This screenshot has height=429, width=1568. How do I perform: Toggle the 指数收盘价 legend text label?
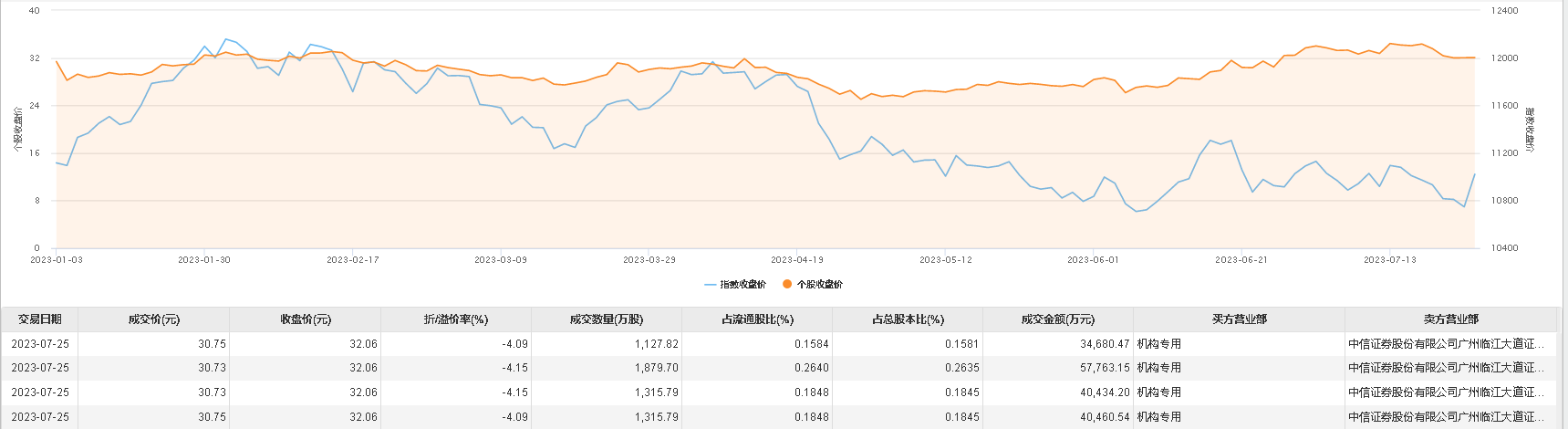pos(743,285)
